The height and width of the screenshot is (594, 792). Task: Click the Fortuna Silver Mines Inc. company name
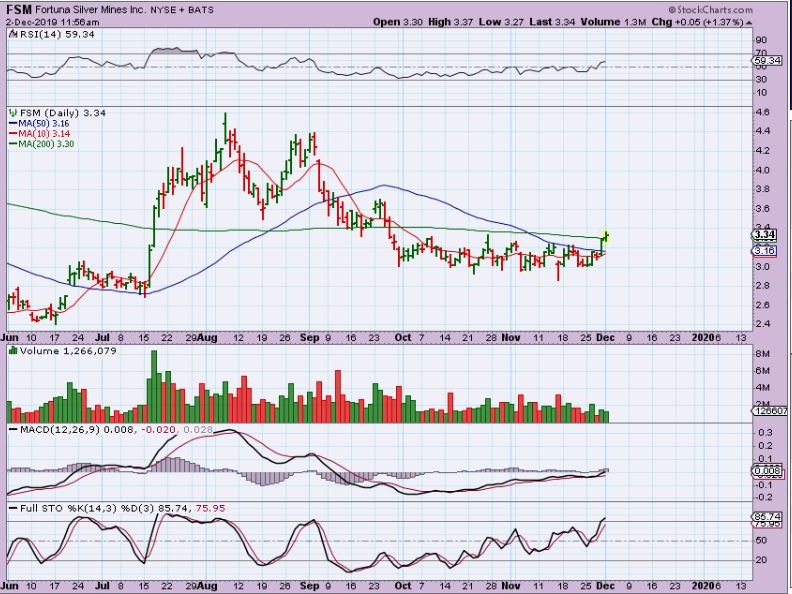point(91,10)
